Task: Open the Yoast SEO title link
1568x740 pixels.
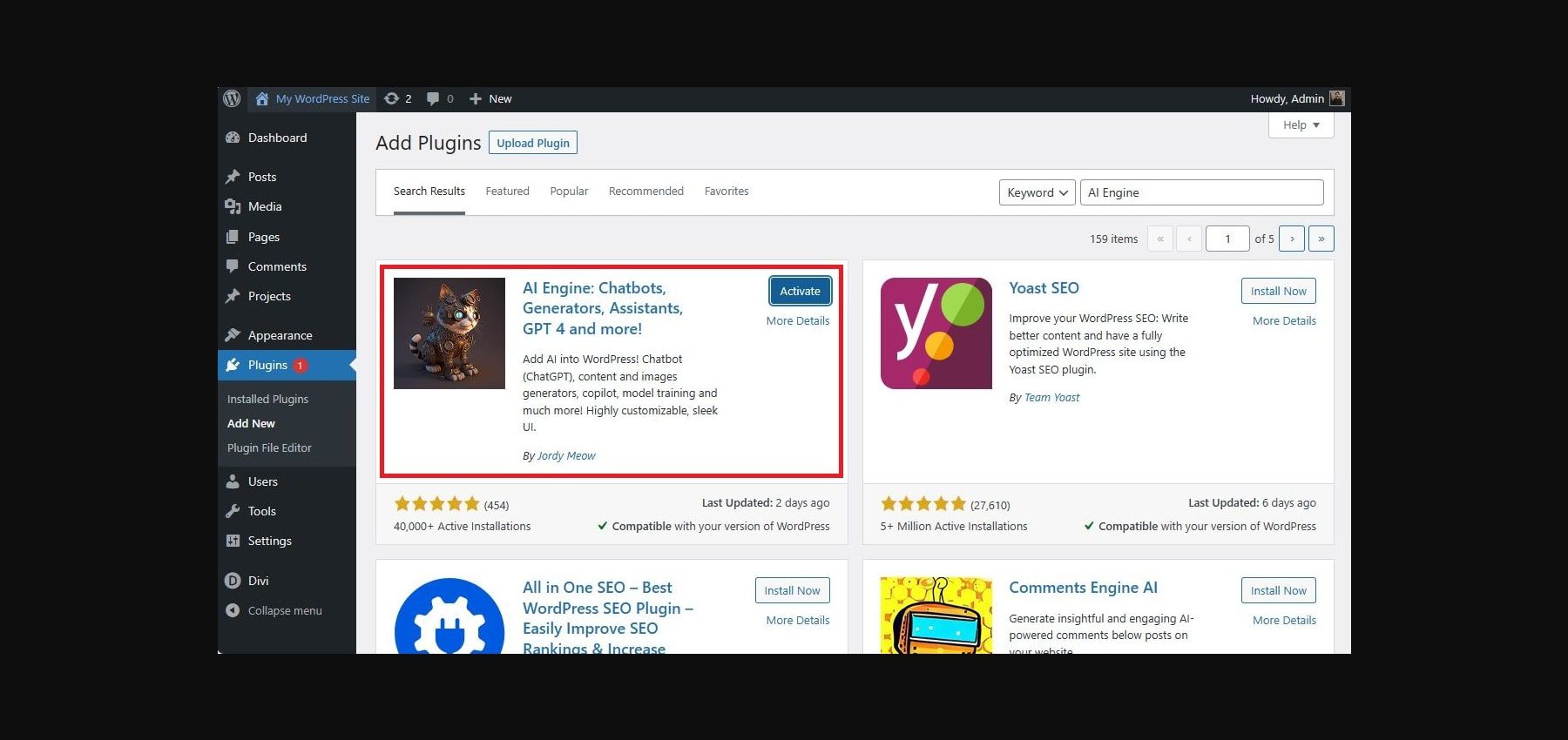Action: (x=1044, y=288)
